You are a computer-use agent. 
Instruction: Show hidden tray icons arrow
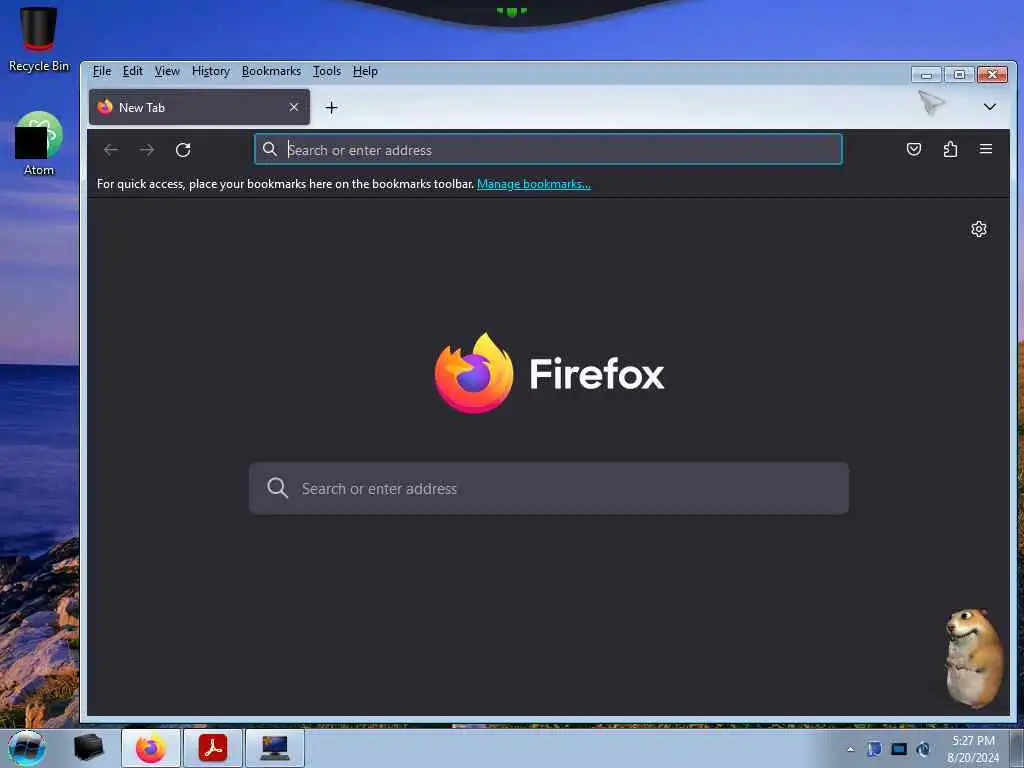click(850, 750)
